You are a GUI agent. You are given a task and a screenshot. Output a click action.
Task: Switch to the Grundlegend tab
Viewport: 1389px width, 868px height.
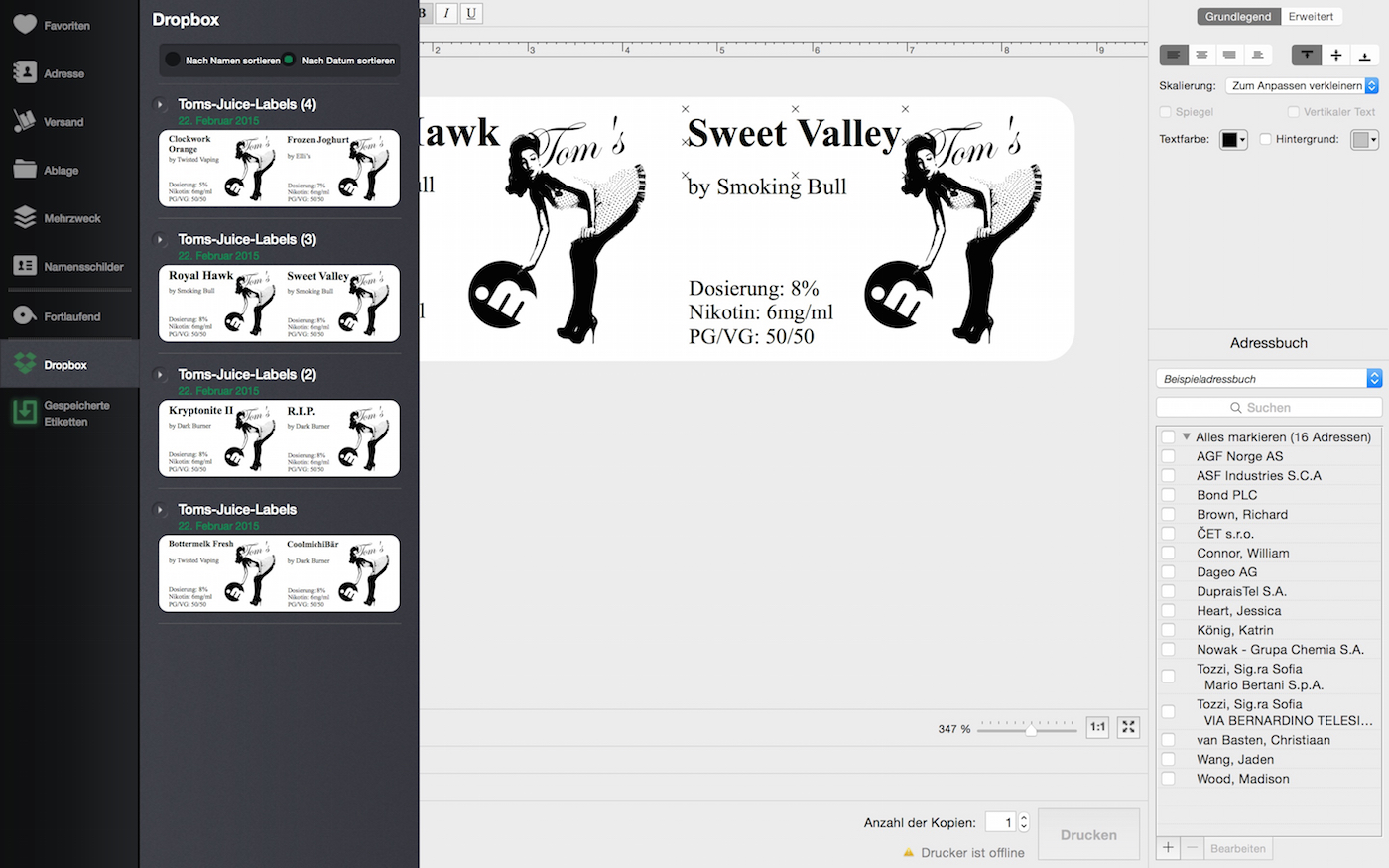pos(1237,17)
